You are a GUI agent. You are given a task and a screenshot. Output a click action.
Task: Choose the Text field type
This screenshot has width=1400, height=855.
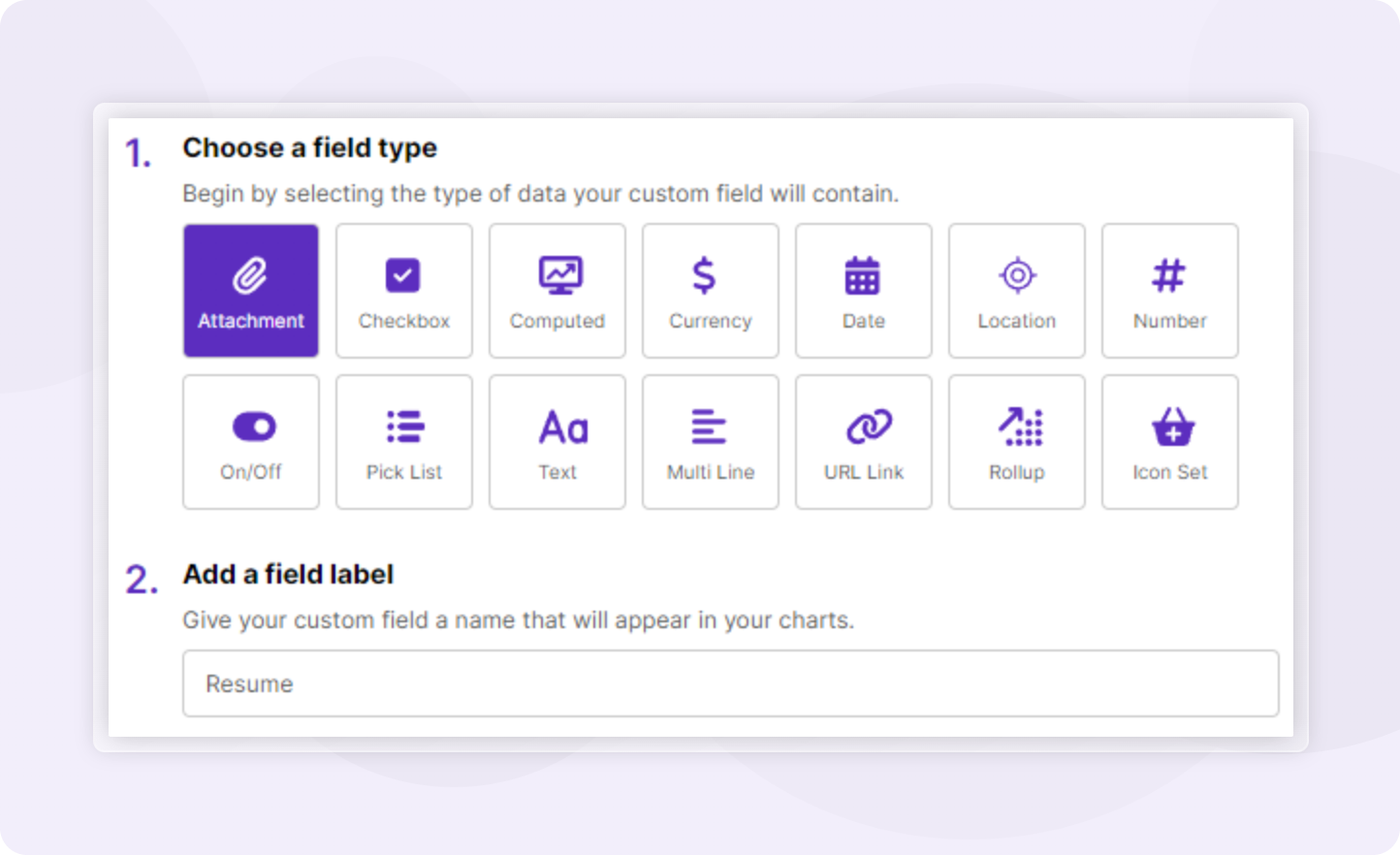[x=557, y=441]
